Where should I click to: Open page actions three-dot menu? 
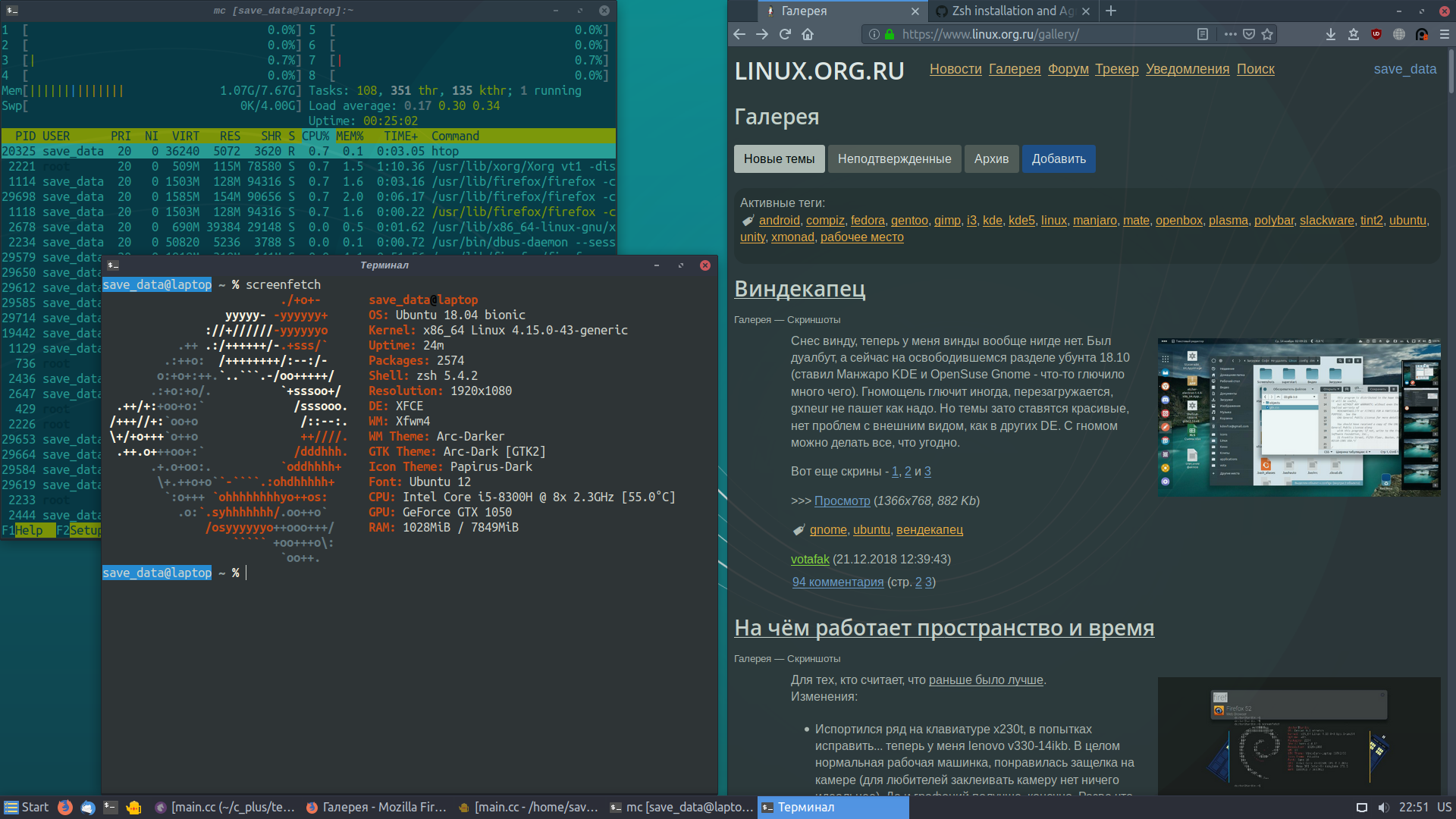(1230, 34)
